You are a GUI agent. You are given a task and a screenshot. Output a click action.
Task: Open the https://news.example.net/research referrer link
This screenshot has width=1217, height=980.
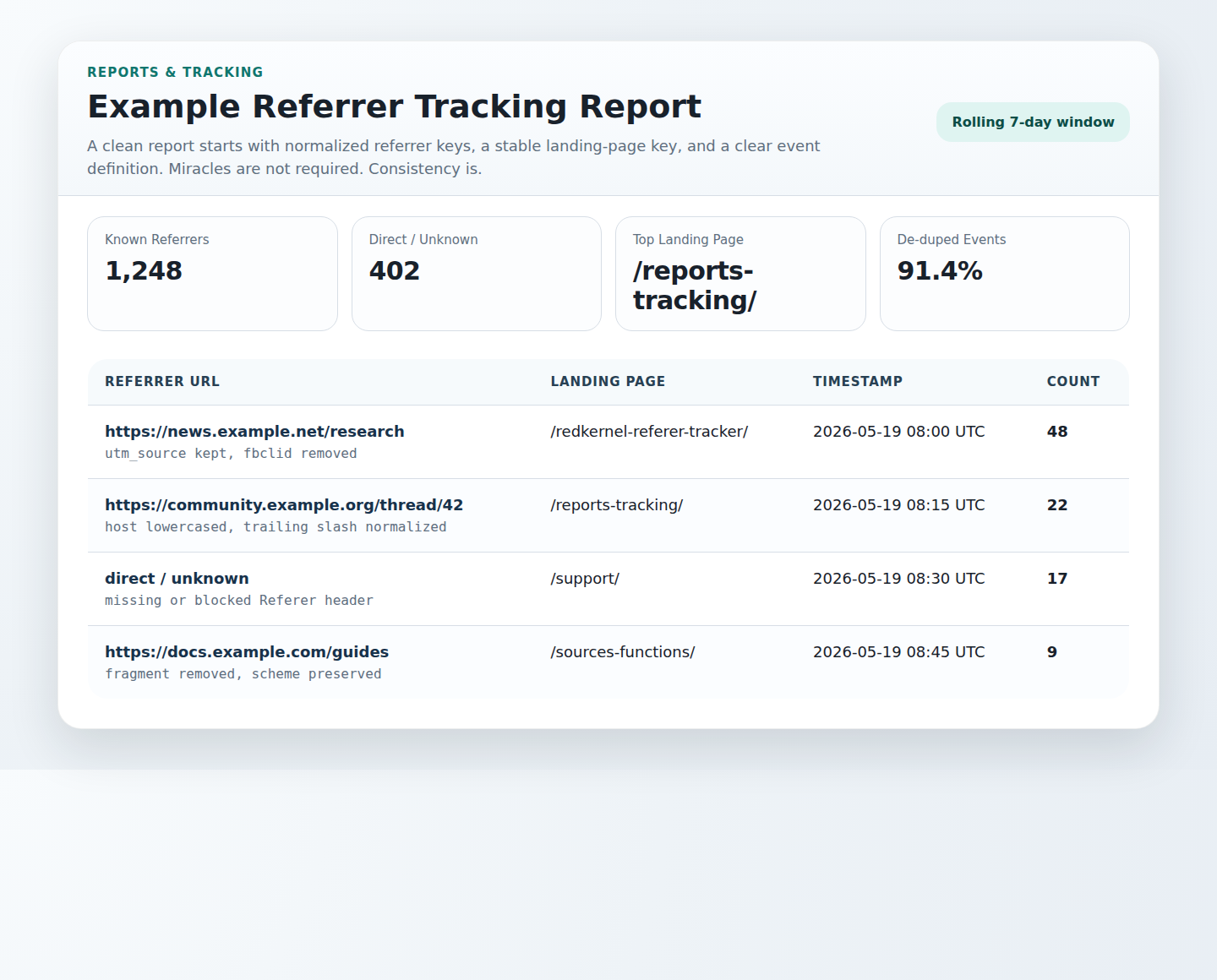254,432
